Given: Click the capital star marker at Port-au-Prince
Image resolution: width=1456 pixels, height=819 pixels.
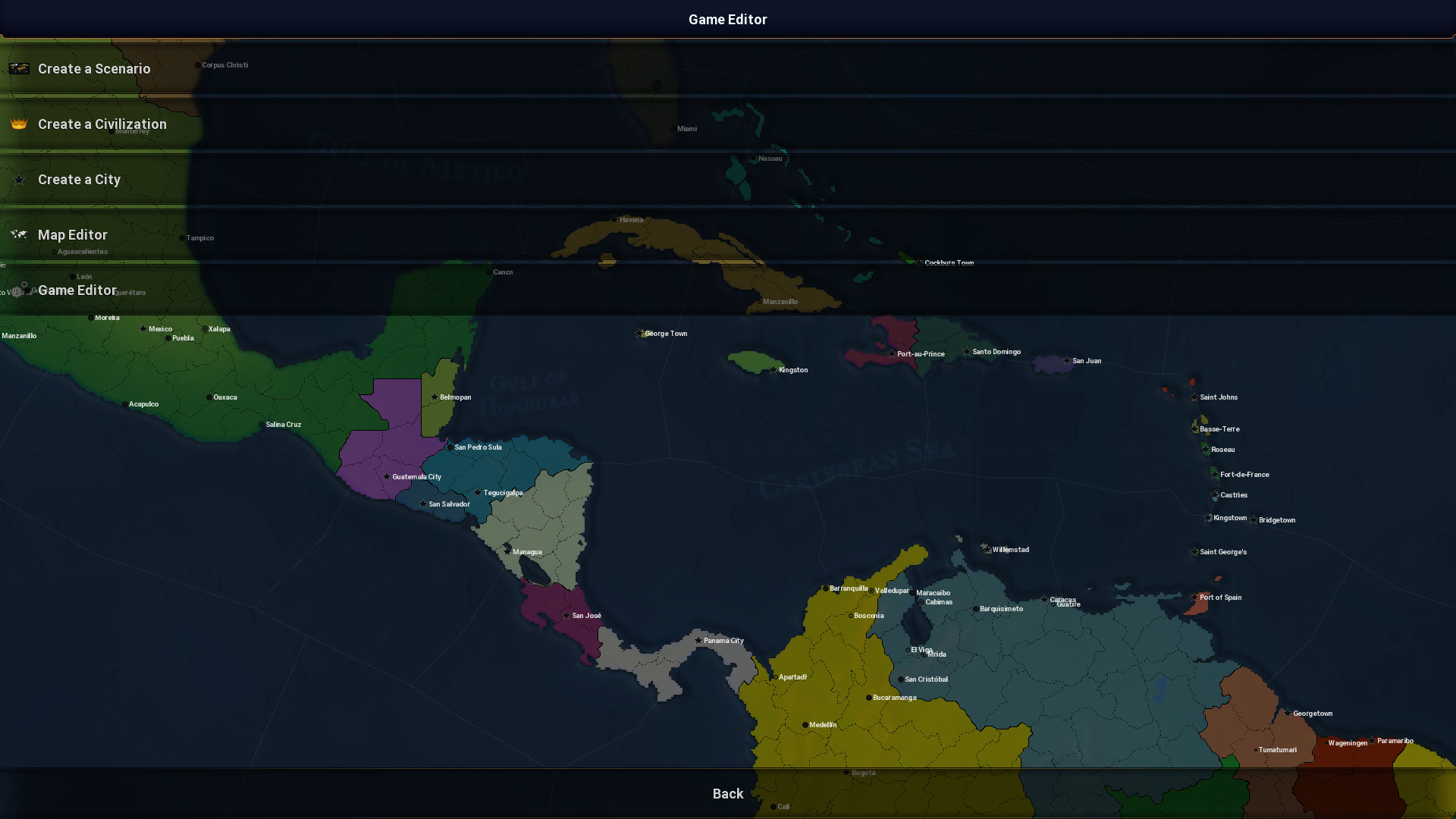Looking at the screenshot, I should [x=892, y=354].
